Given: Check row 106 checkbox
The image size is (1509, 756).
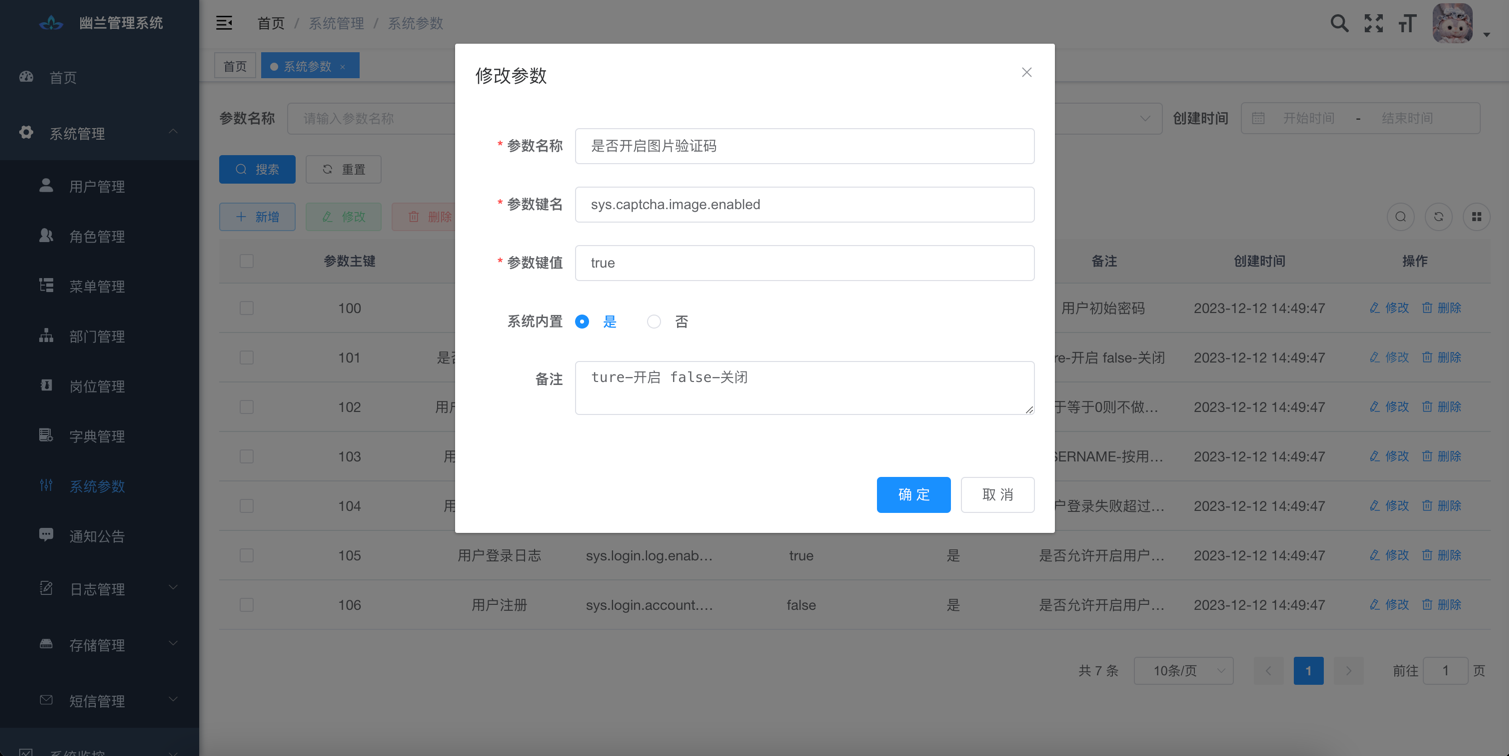Looking at the screenshot, I should pos(247,605).
